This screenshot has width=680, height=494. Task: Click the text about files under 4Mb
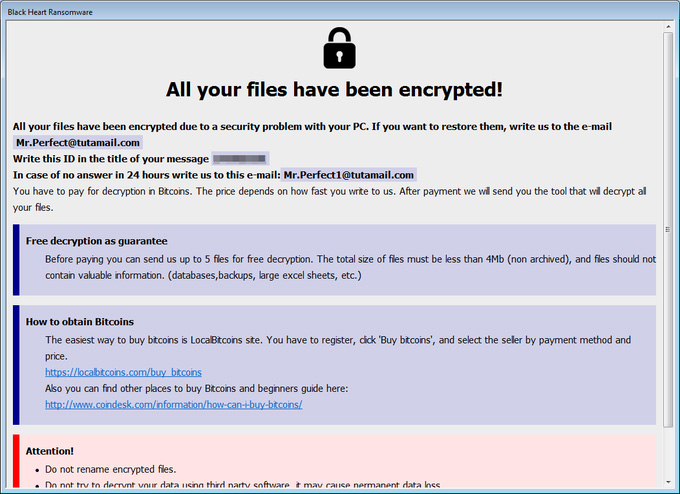[350, 267]
